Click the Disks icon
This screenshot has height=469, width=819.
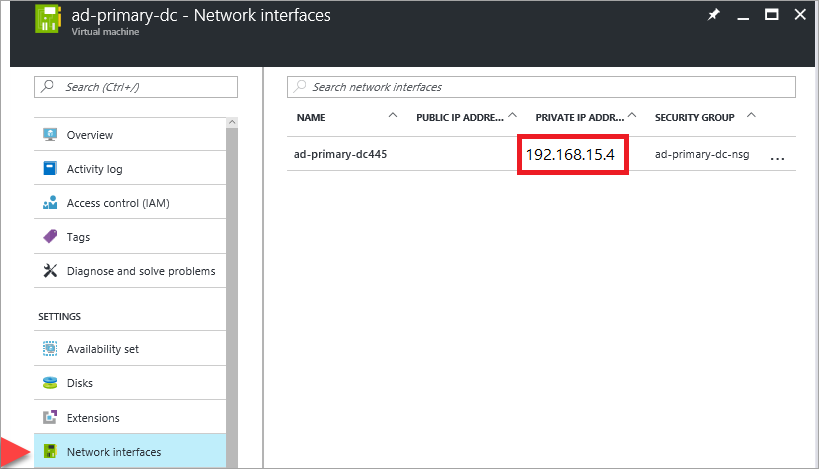(50, 383)
